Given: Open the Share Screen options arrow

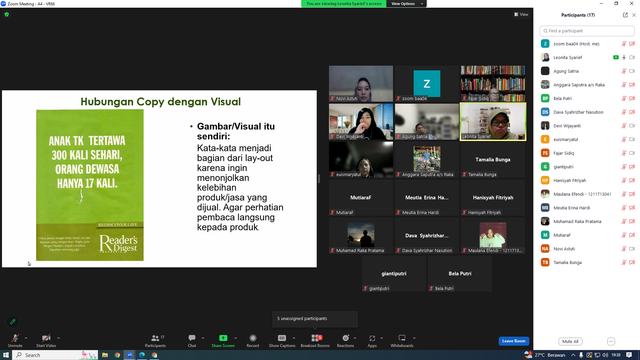Looking at the screenshot, I should click(x=236, y=338).
